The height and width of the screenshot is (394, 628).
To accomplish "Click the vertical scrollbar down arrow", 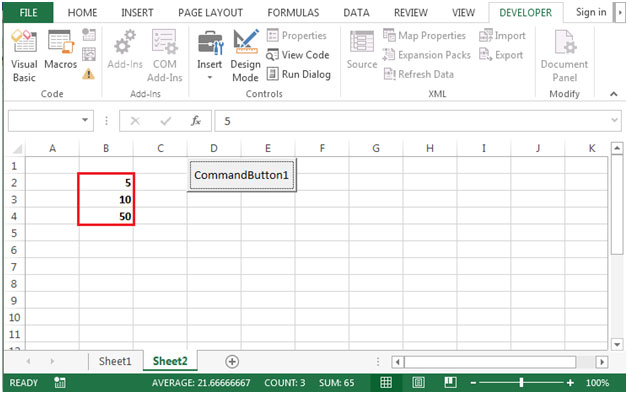I will [617, 344].
